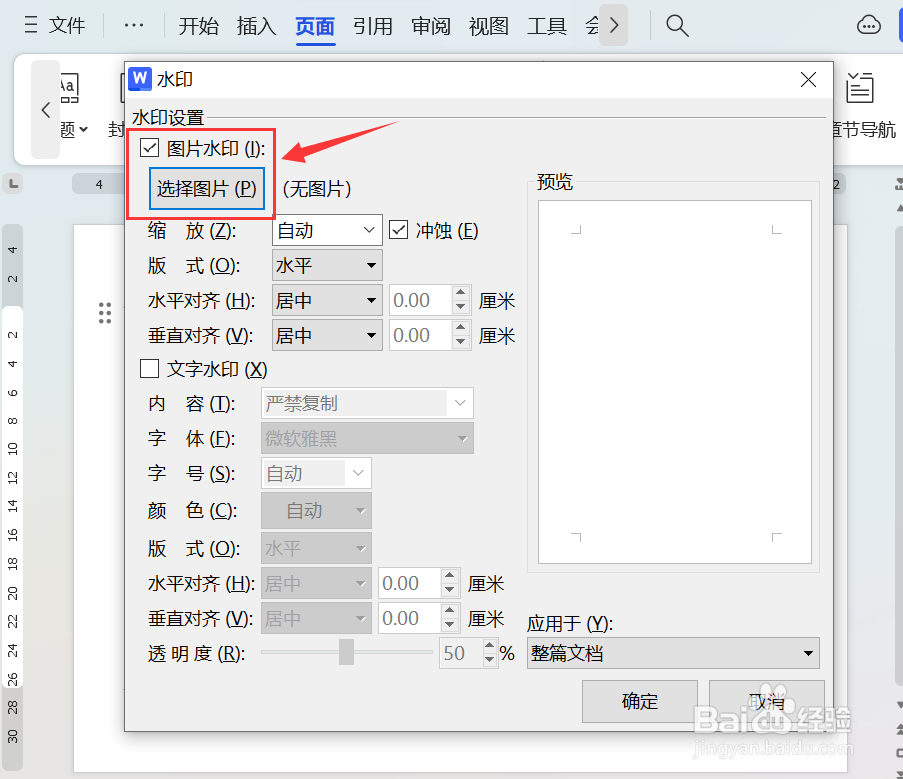Click the WPS Writer icon in the dialog title
Image resolution: width=903 pixels, height=779 pixels.
coord(139,78)
